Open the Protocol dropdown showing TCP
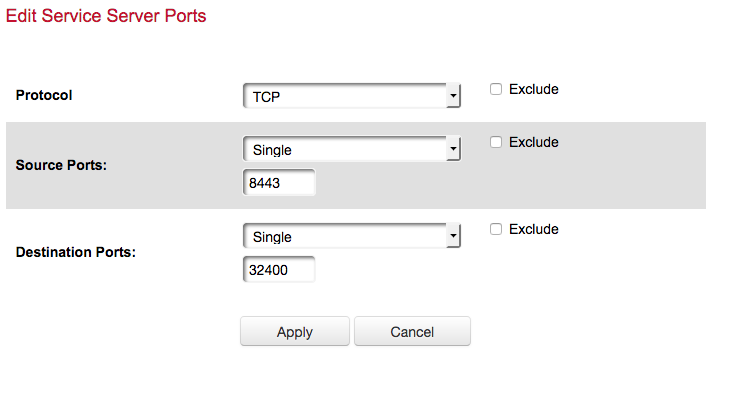 345,96
